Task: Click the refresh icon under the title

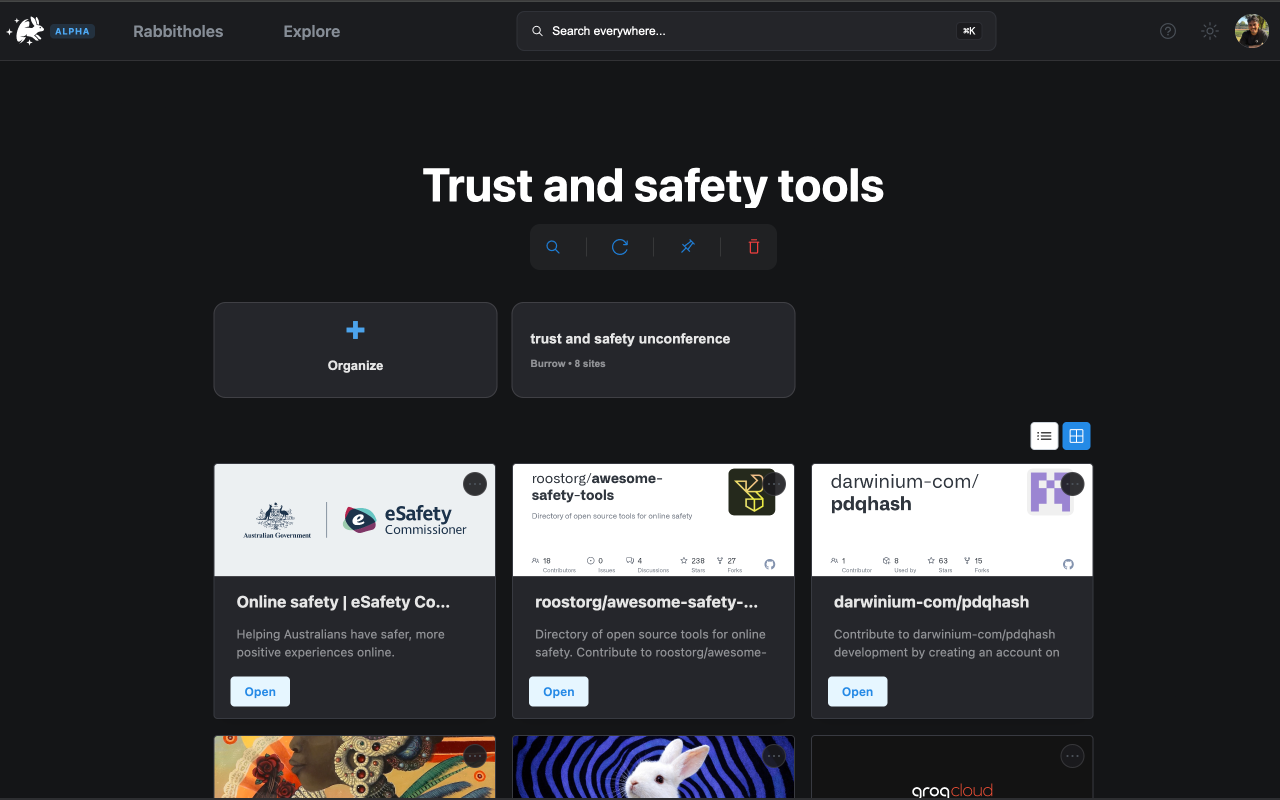Action: (x=620, y=247)
